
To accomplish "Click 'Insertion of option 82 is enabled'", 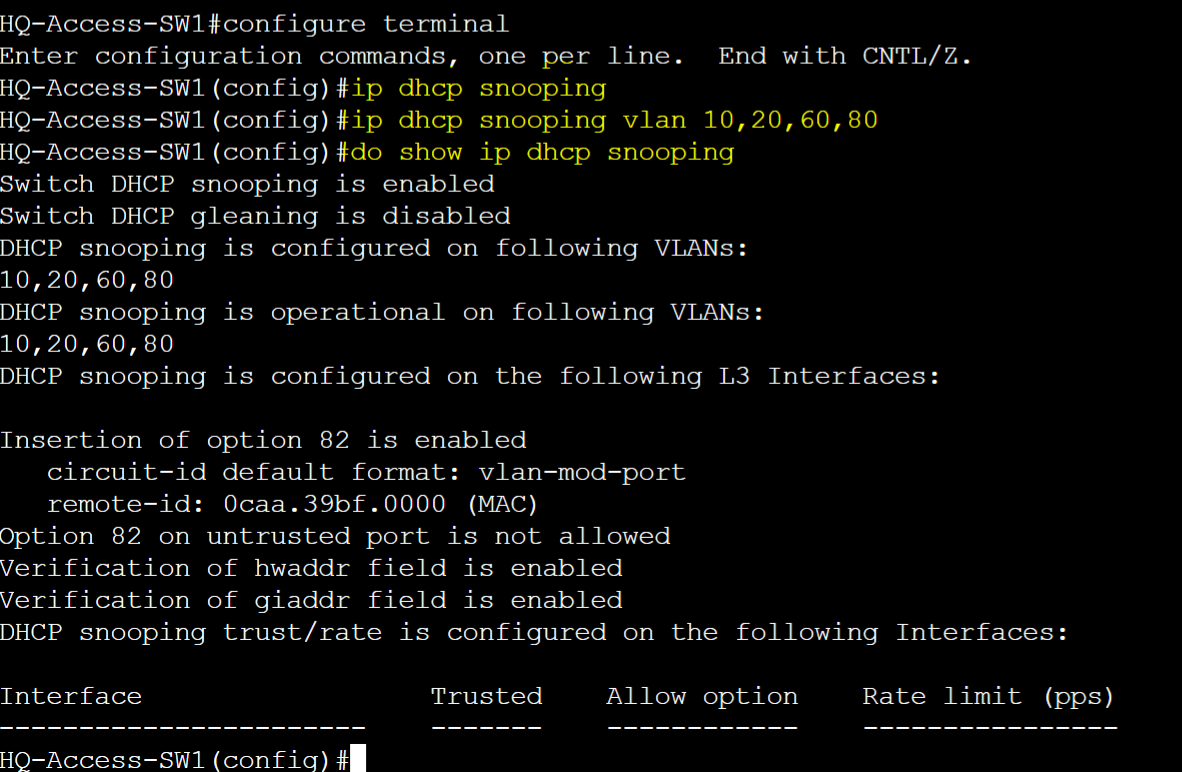I will click(263, 441).
